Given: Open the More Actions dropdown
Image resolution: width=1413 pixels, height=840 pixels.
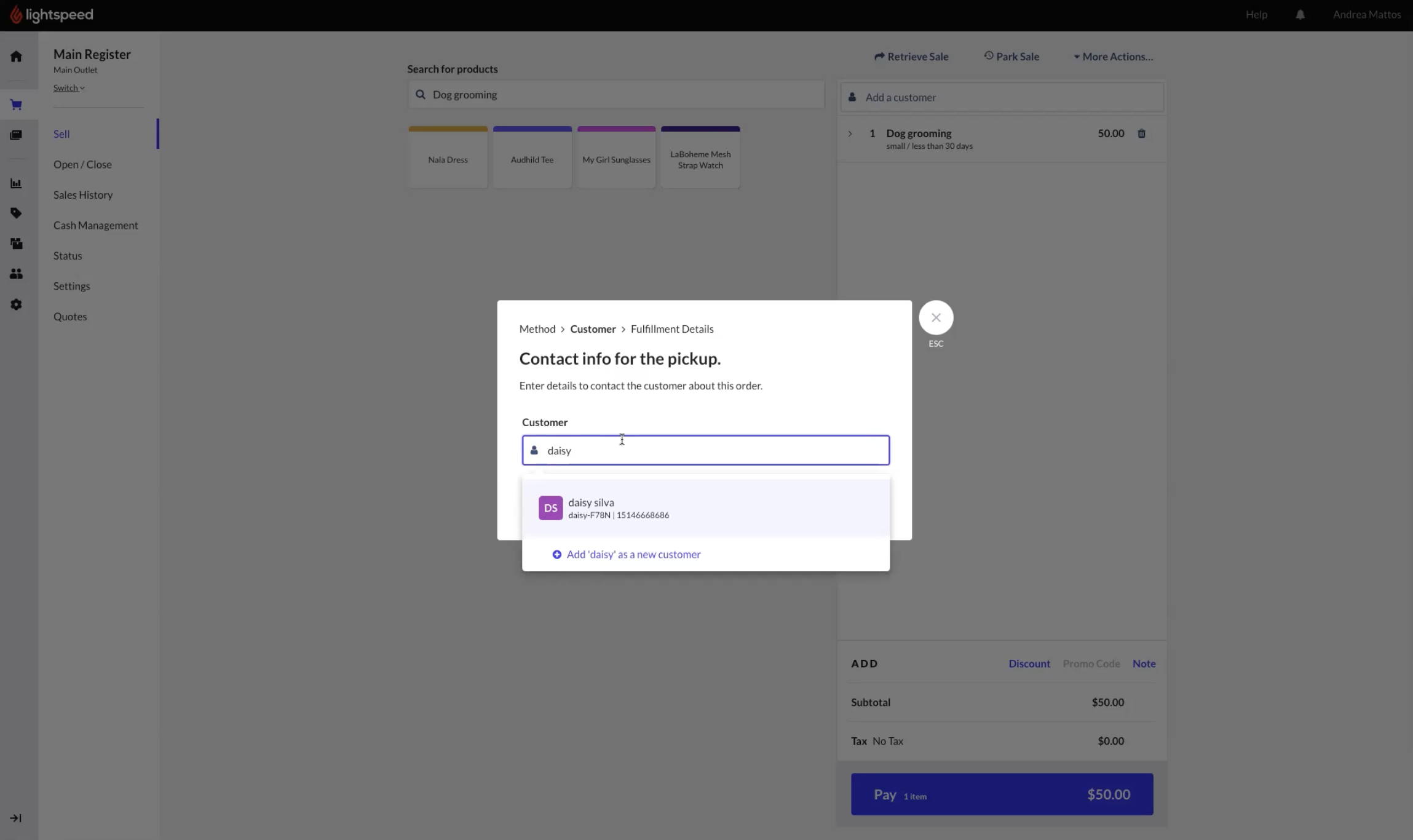Looking at the screenshot, I should (1113, 57).
